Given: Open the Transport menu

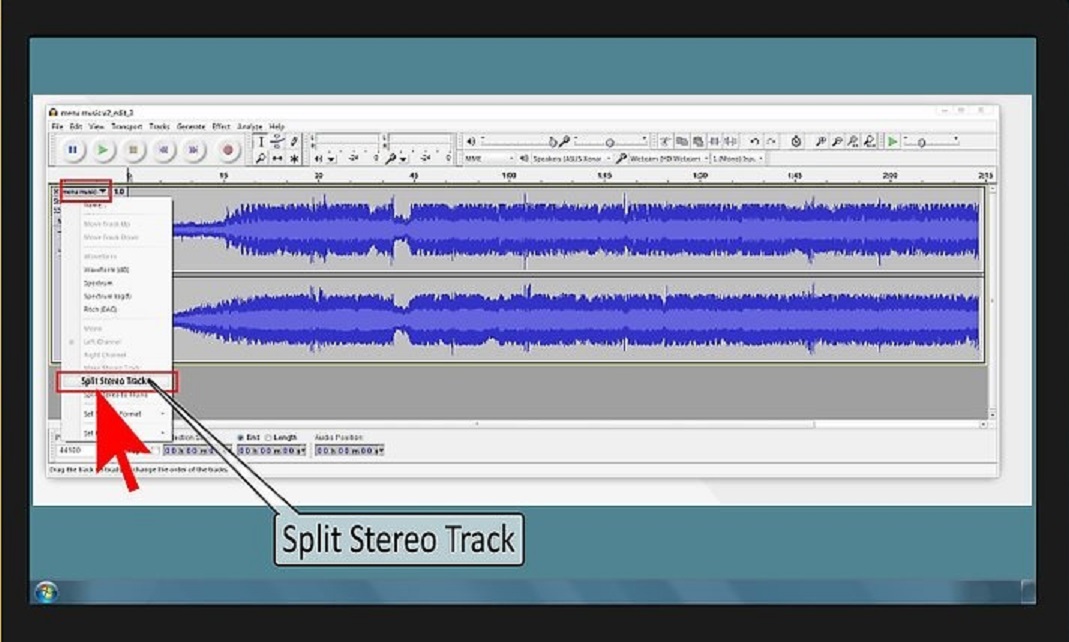Looking at the screenshot, I should 126,127.
